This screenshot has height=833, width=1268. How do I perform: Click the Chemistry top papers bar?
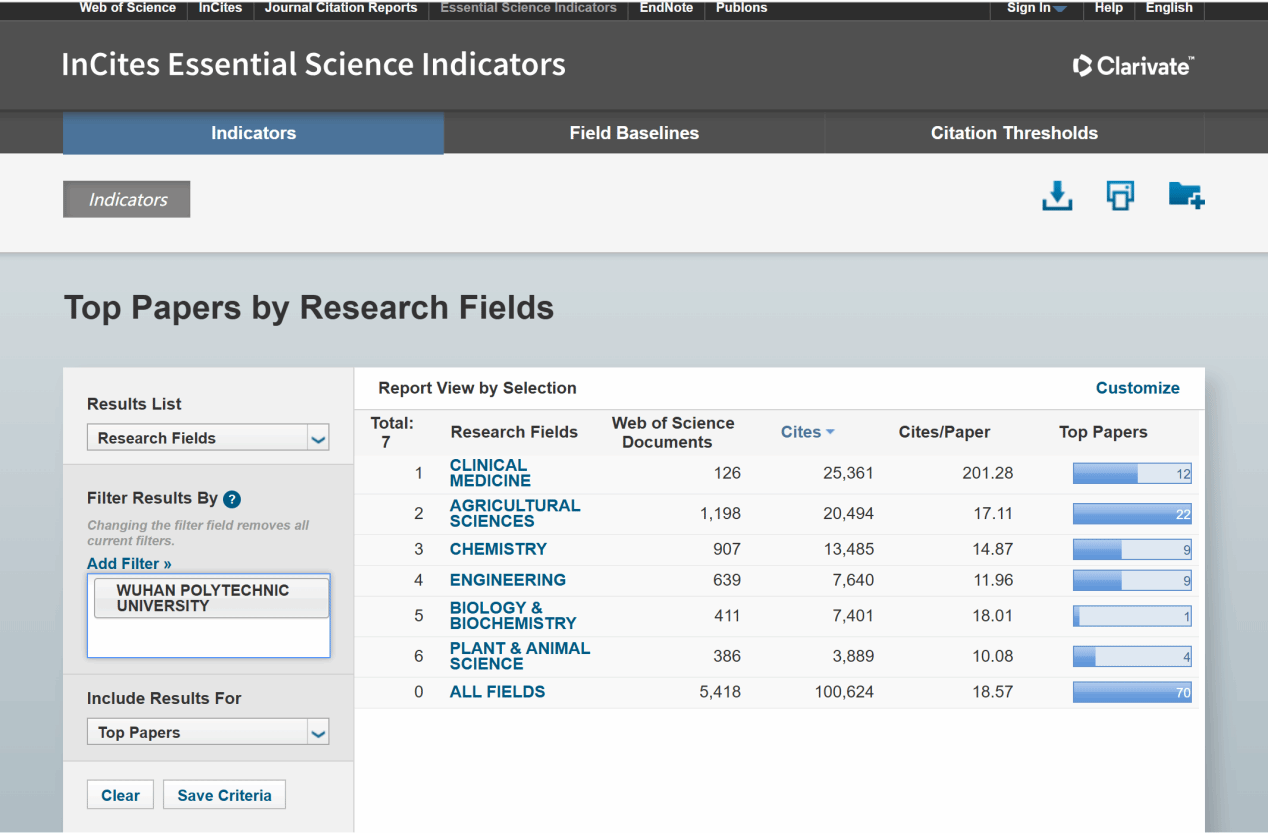click(1132, 550)
